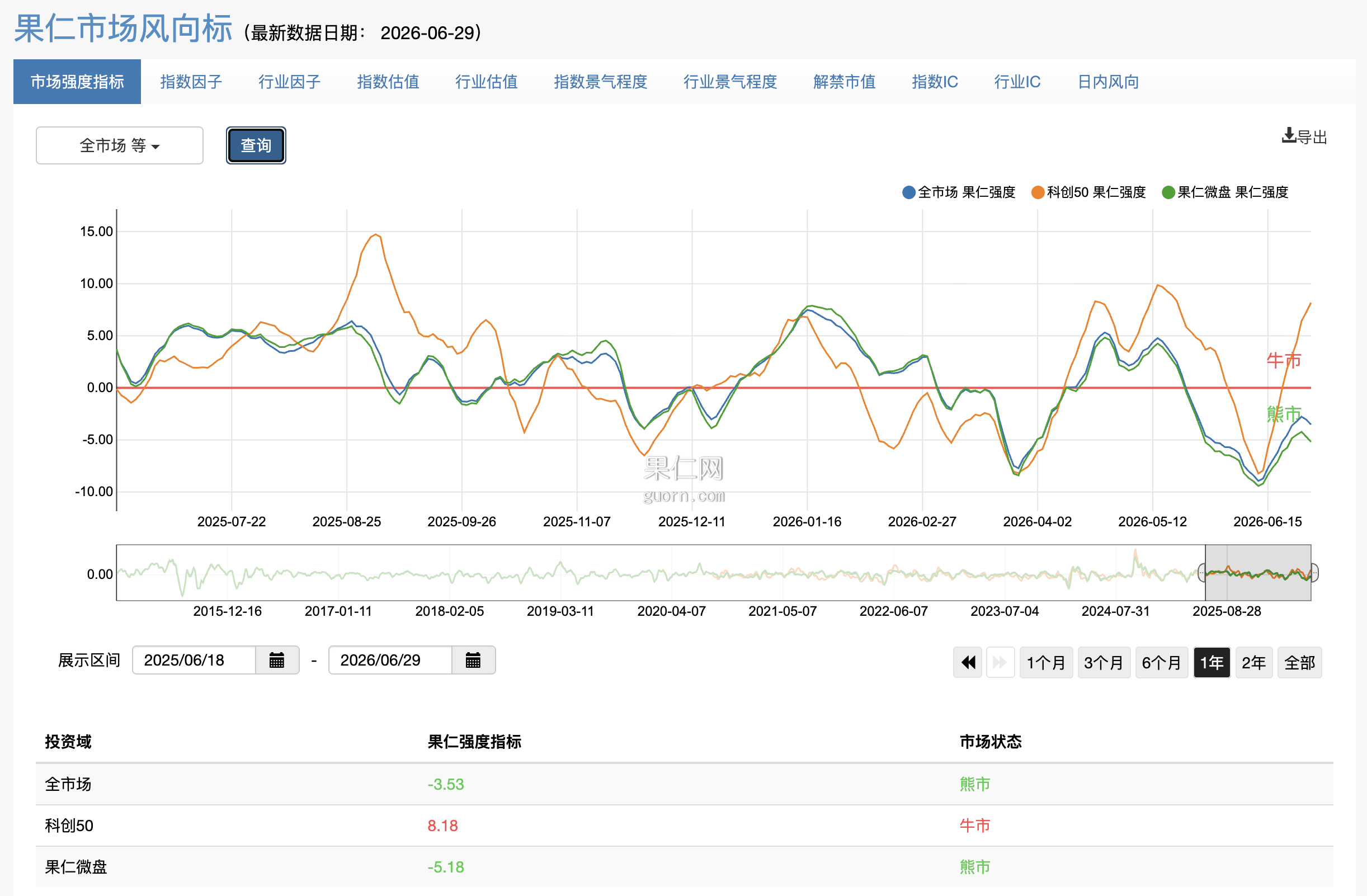Open the start date calendar picker
Viewport: 1367px width, 896px height.
[x=277, y=660]
